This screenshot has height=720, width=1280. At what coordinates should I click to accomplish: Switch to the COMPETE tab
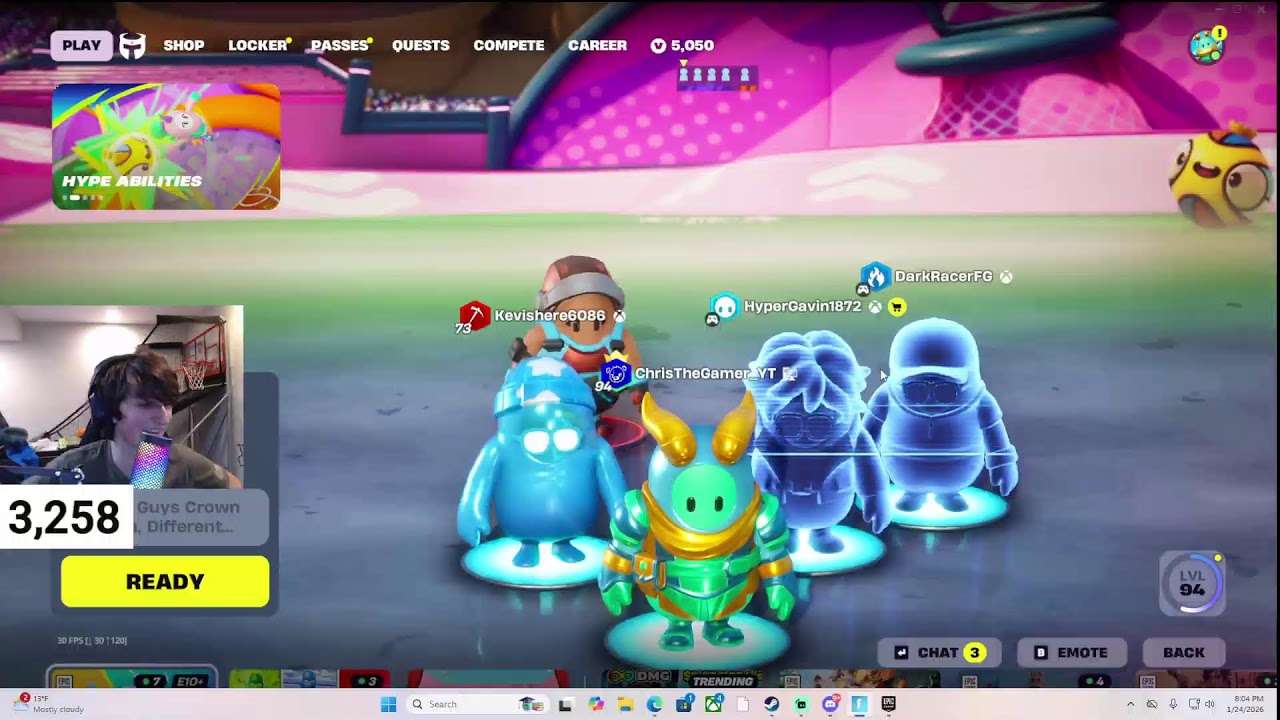point(509,45)
